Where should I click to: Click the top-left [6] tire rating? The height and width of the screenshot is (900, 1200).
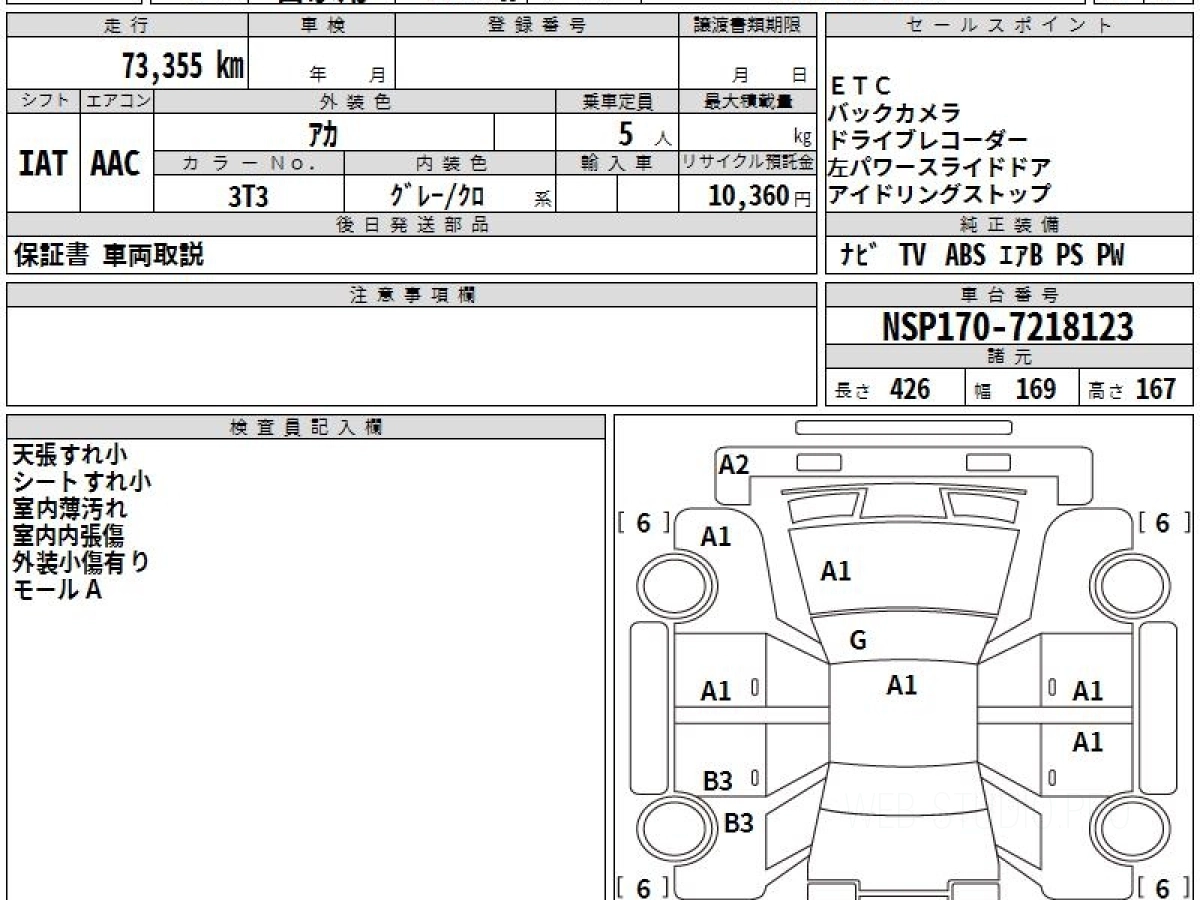click(643, 522)
